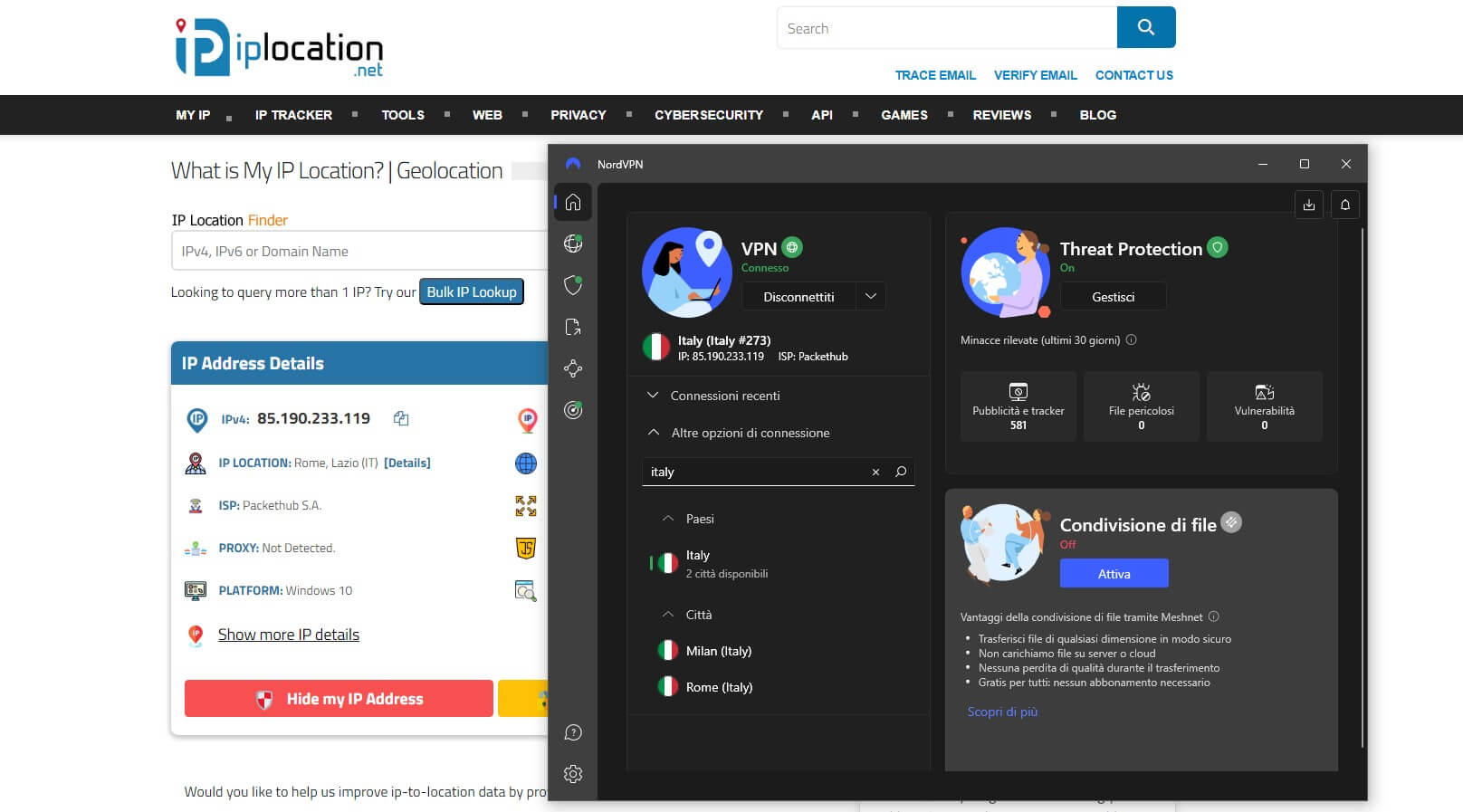
Task: Open the BLOG menu item
Action: (1098, 115)
